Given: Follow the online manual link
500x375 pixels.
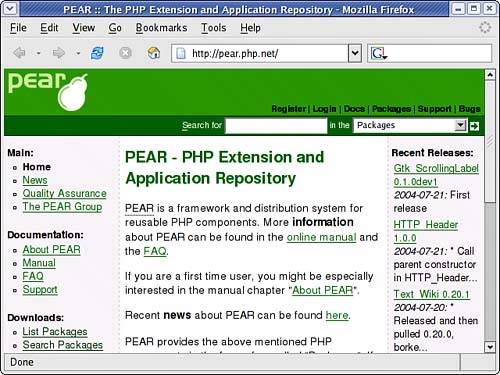Looking at the screenshot, I should pos(322,237).
